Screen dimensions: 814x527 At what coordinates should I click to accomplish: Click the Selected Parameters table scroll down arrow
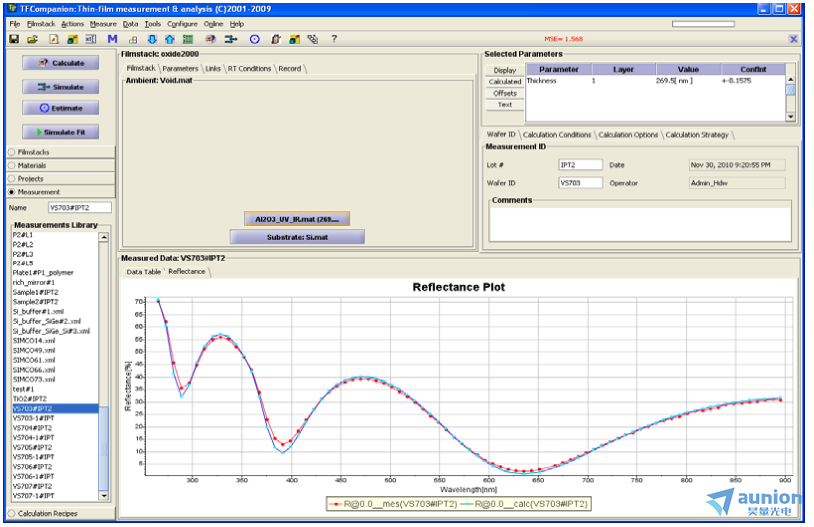[791, 117]
